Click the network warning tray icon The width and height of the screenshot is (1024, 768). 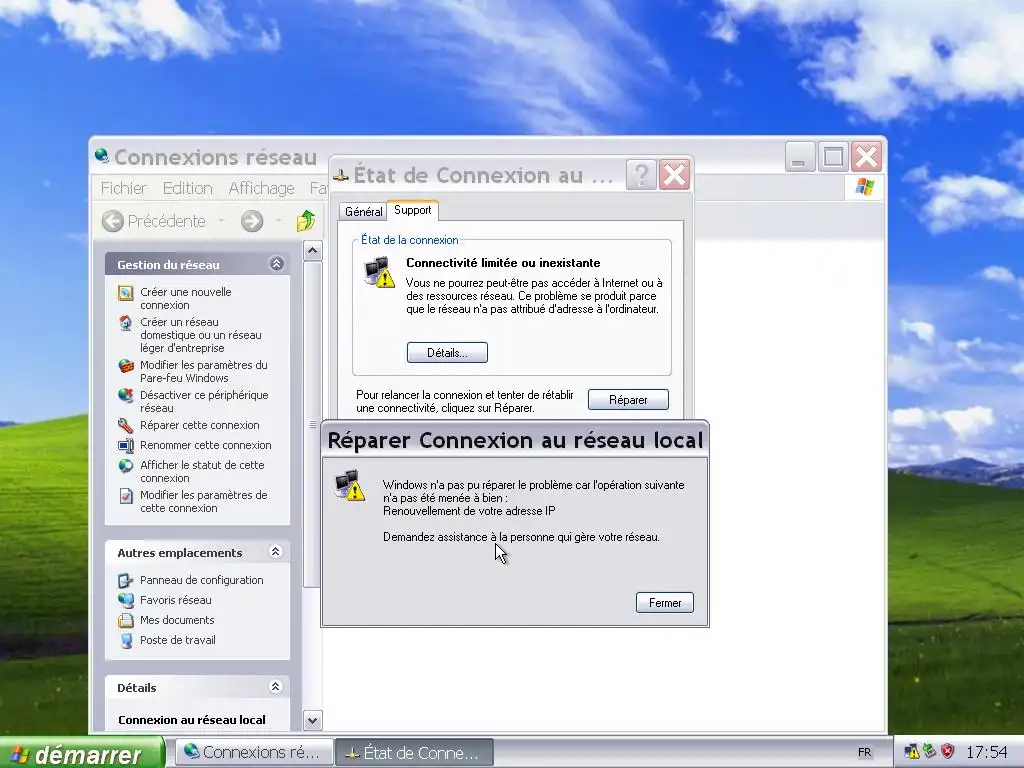(912, 752)
